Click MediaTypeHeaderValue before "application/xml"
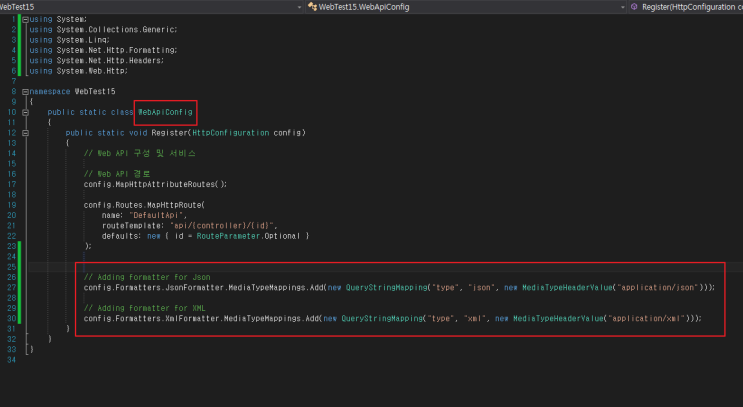Screen dimensions: 743x407 558,318
